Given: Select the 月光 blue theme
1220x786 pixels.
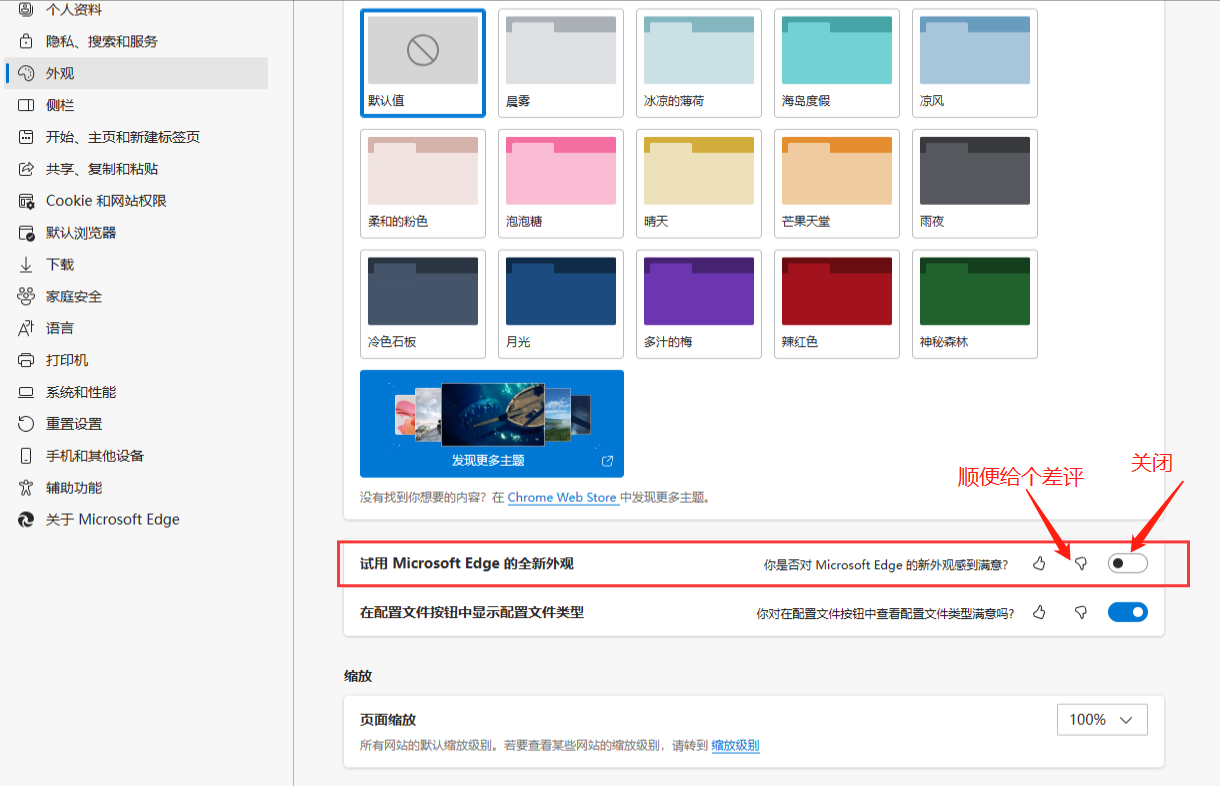Looking at the screenshot, I should pos(561,304).
